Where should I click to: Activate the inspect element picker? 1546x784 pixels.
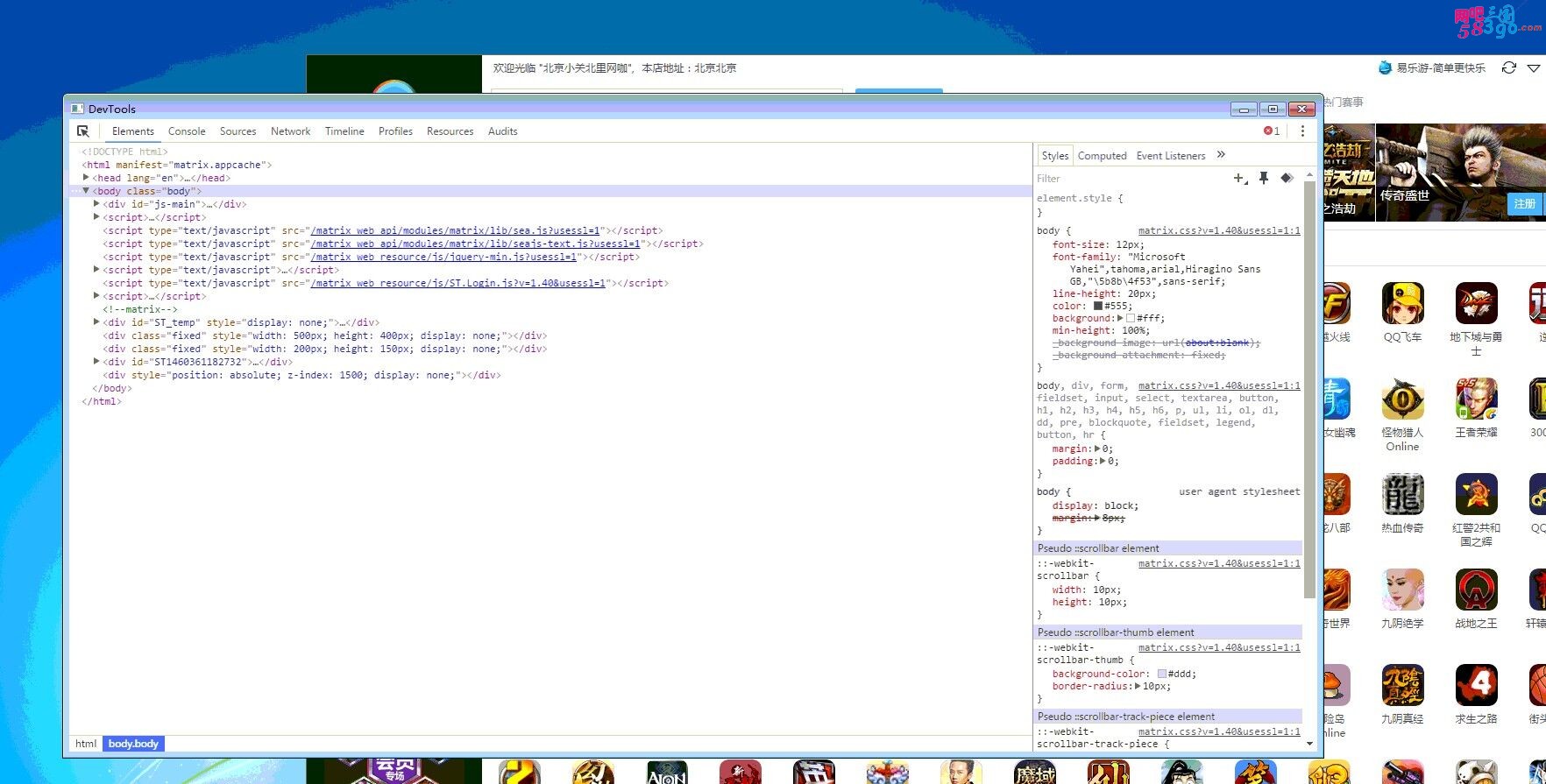coord(83,131)
